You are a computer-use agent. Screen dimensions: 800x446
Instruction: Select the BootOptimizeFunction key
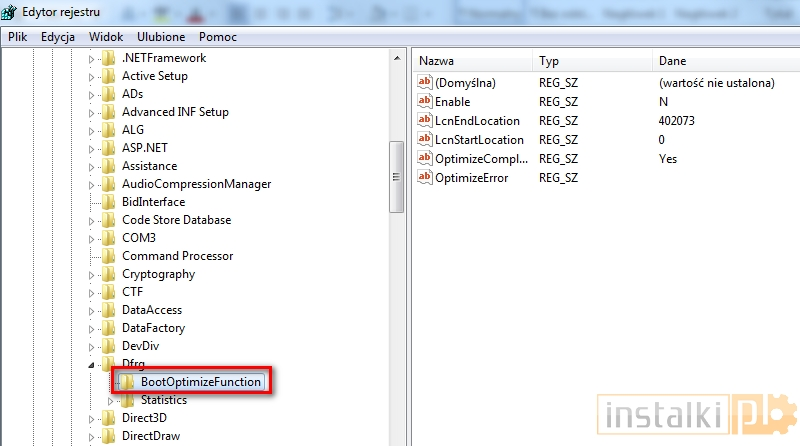pyautogui.click(x=201, y=382)
